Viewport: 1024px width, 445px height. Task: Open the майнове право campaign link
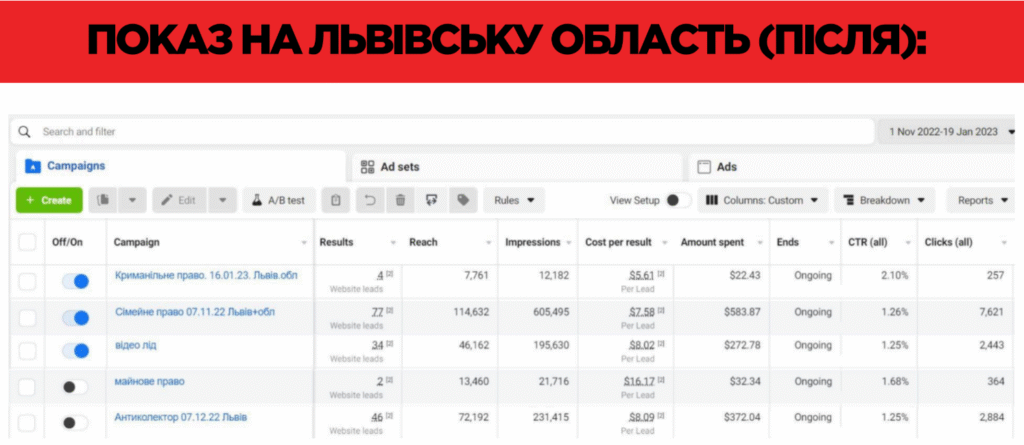149,382
